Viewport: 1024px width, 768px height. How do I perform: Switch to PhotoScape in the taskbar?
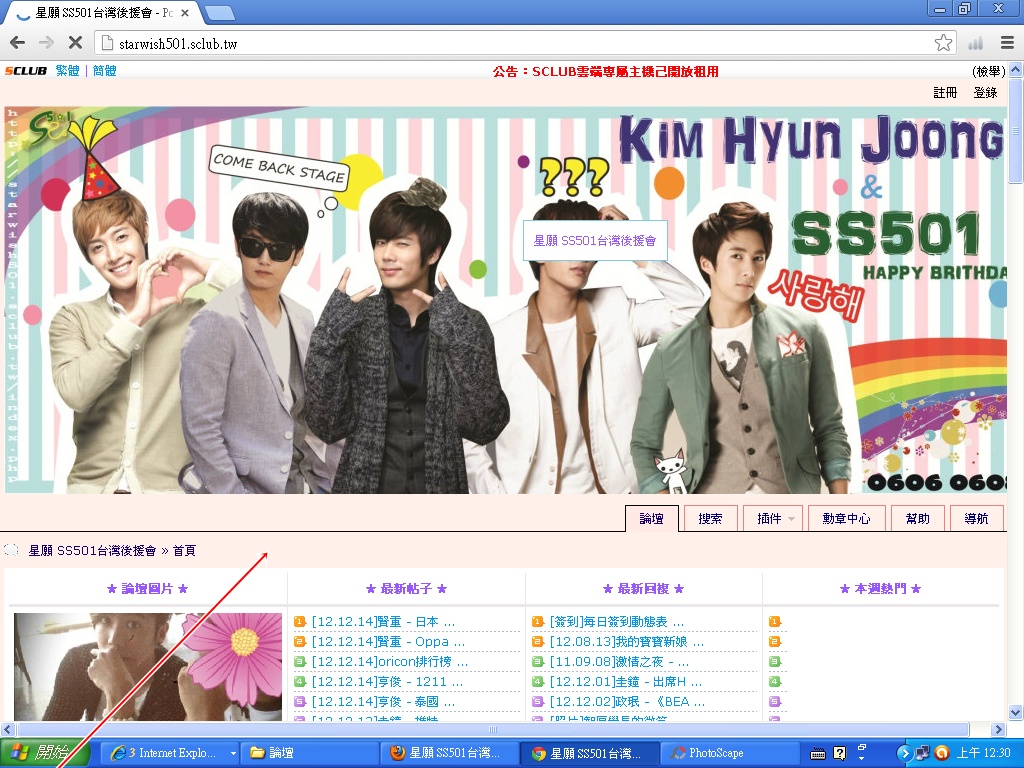730,753
